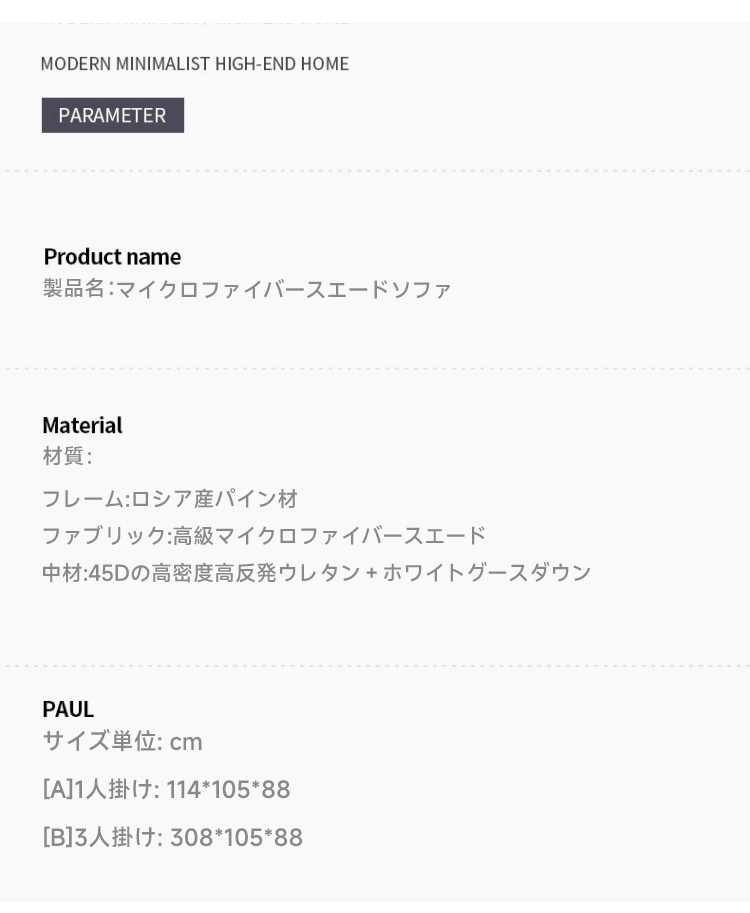Select the MODERN MINIMALIST HIGH-END HOME heading
This screenshot has width=750, height=913.
(x=194, y=63)
